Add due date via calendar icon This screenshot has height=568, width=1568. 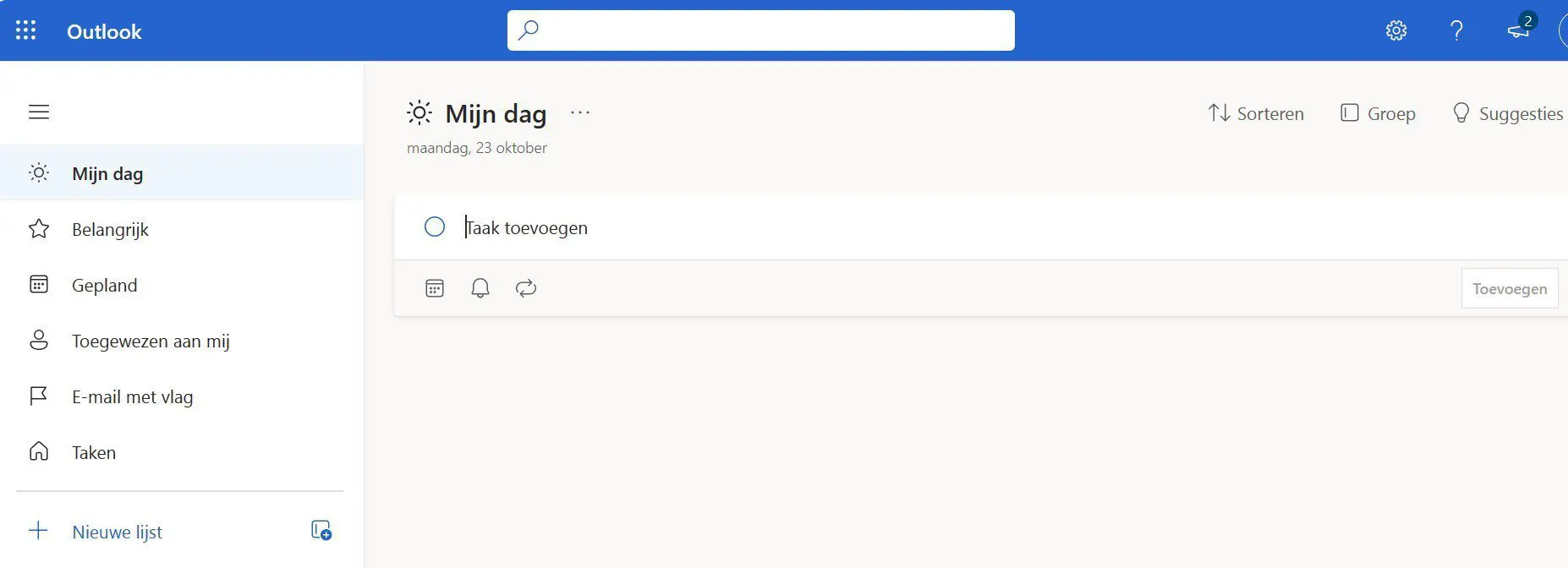pos(435,288)
